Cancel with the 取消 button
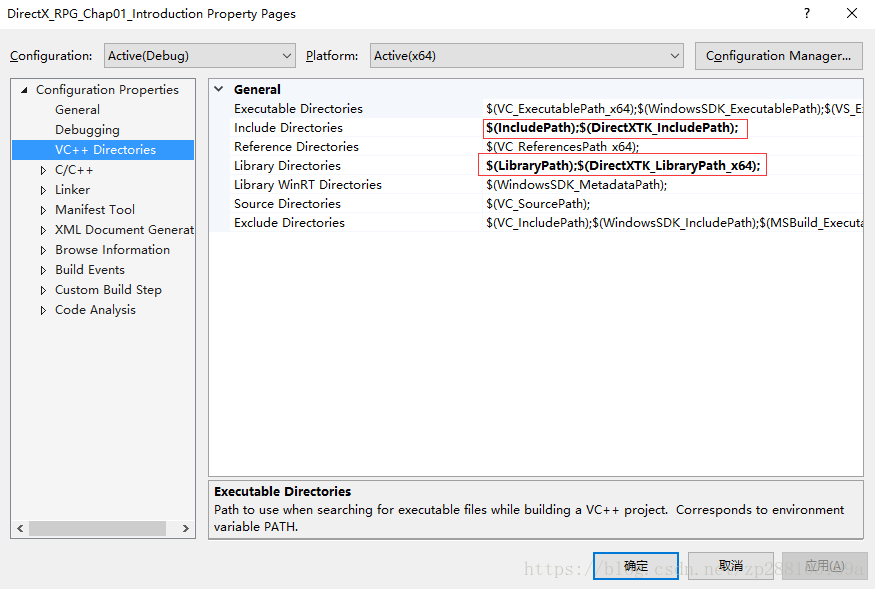 click(x=731, y=566)
